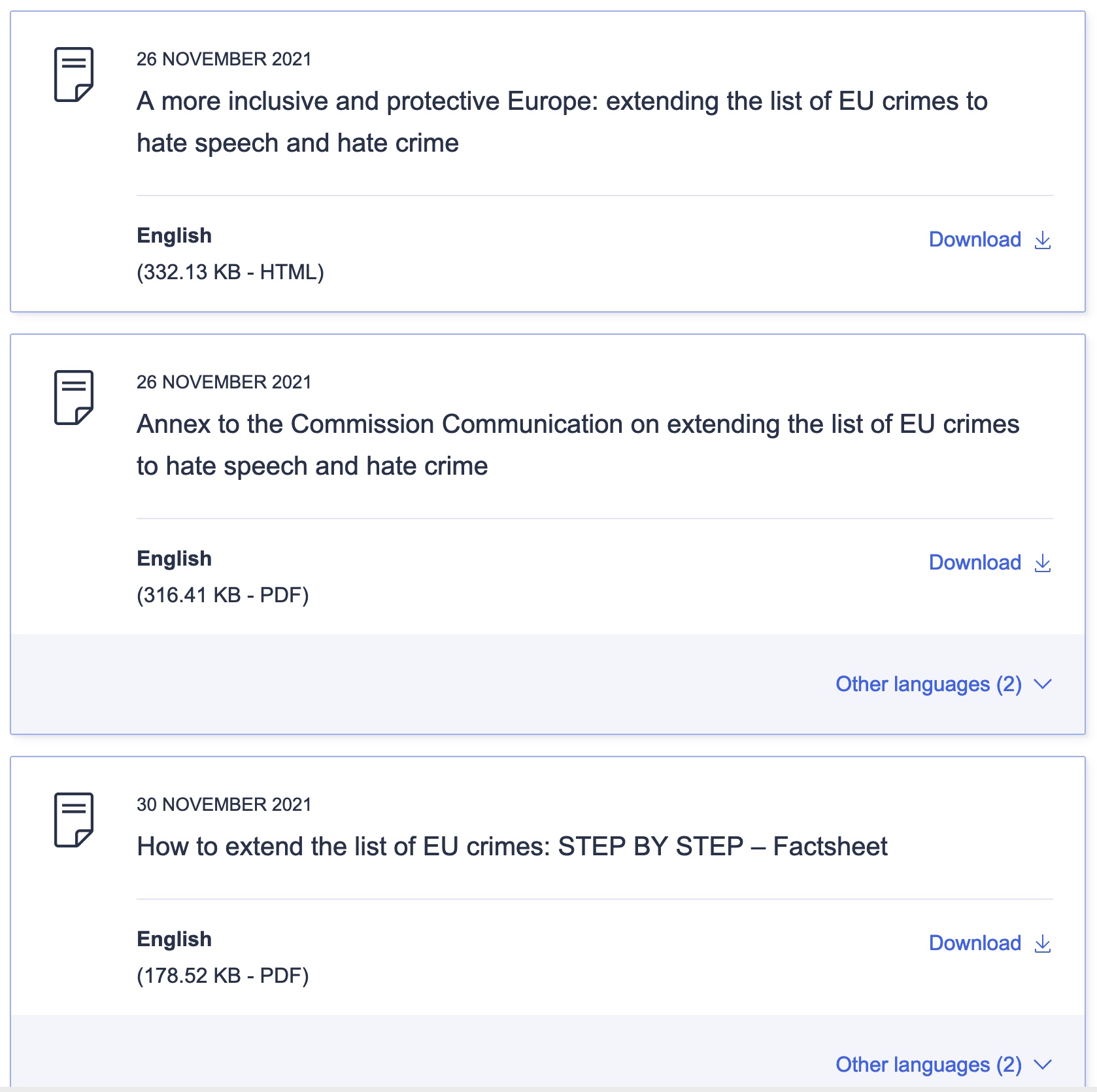Click the document icon beside the Factsheet entry

coord(74,820)
